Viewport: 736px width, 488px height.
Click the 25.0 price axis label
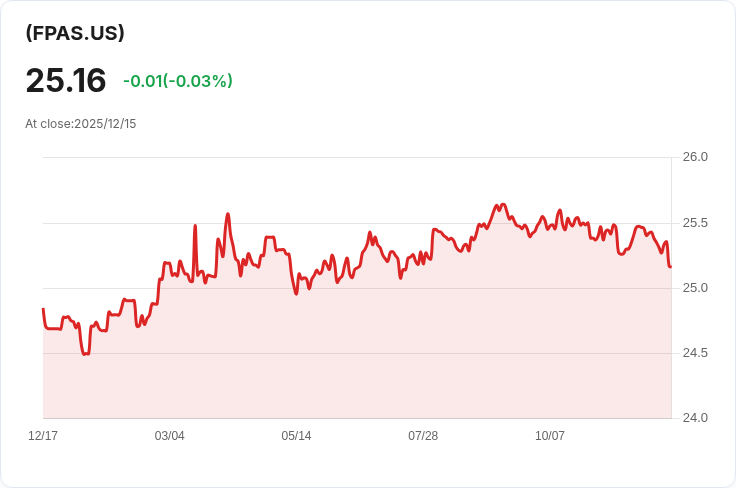695,288
